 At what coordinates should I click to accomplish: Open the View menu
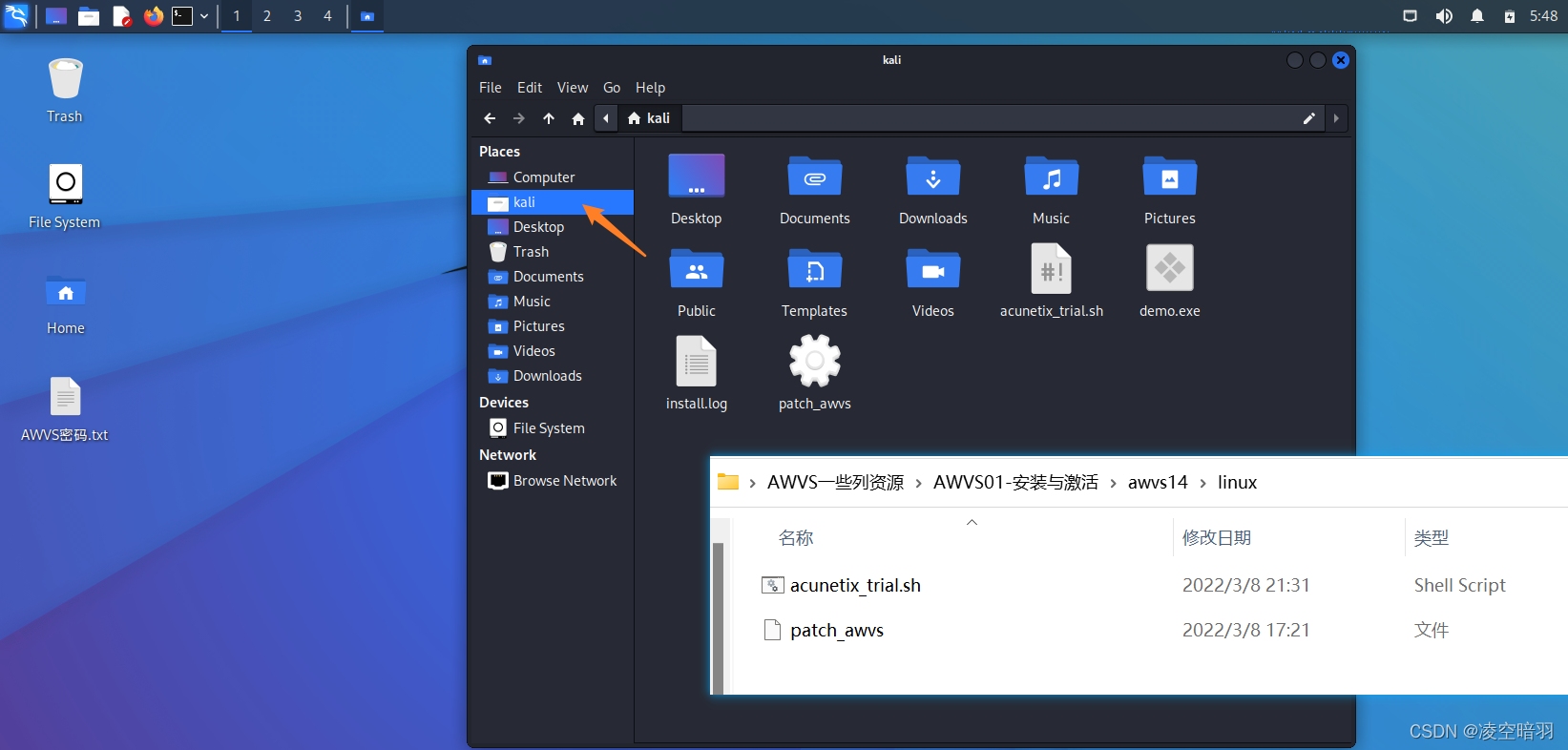click(x=573, y=88)
